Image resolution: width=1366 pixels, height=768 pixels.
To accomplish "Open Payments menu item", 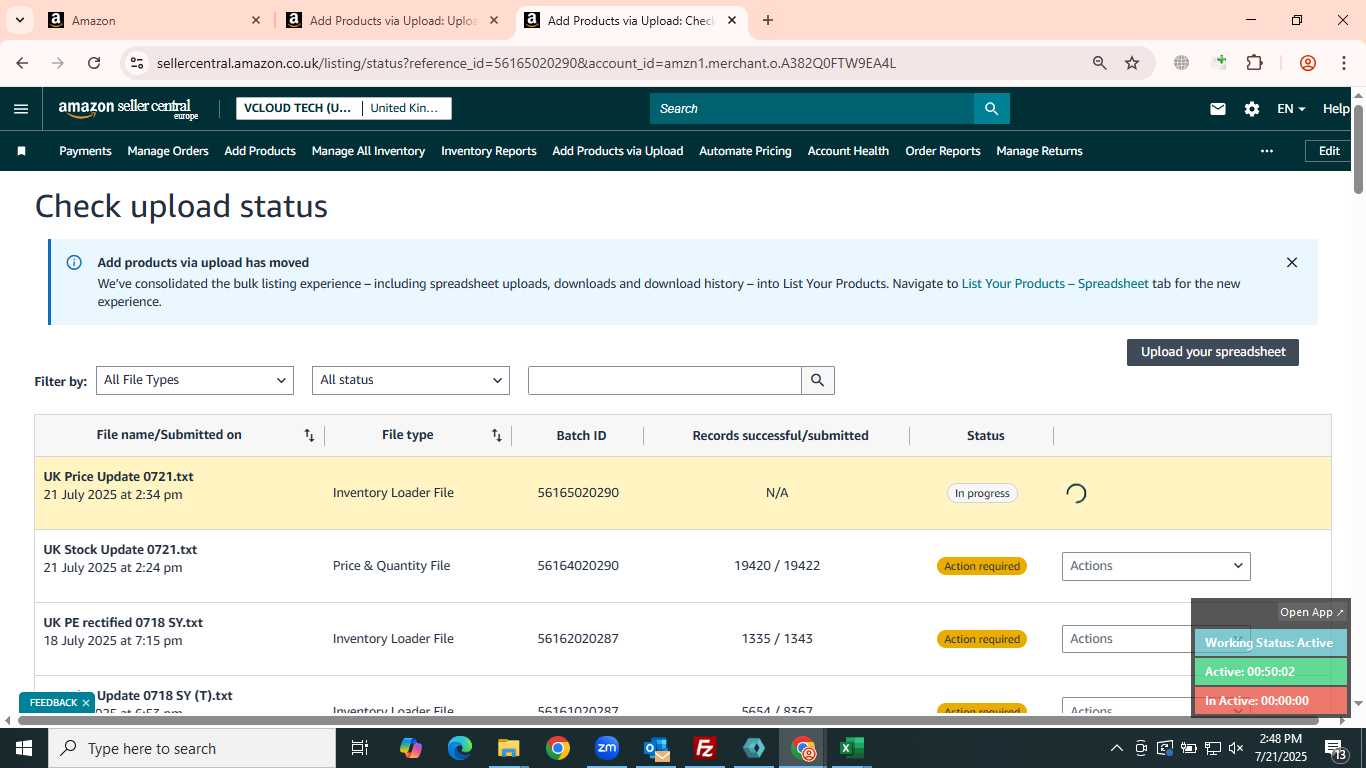I will [x=85, y=151].
